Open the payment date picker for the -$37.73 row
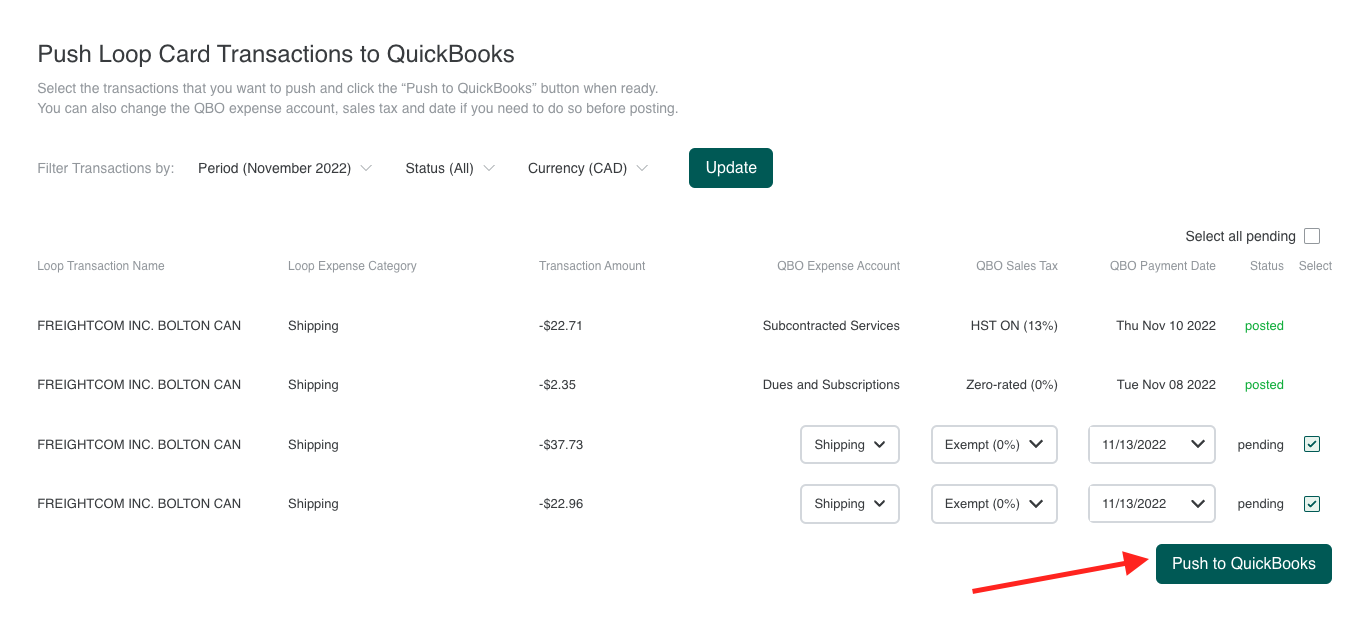The width and height of the screenshot is (1361, 640). click(x=1152, y=444)
